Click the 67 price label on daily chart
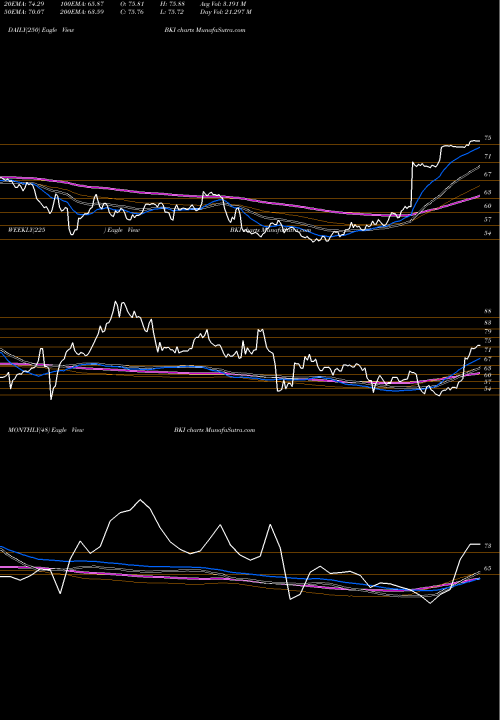Viewport: 500px width, 720px height. pos(488,174)
